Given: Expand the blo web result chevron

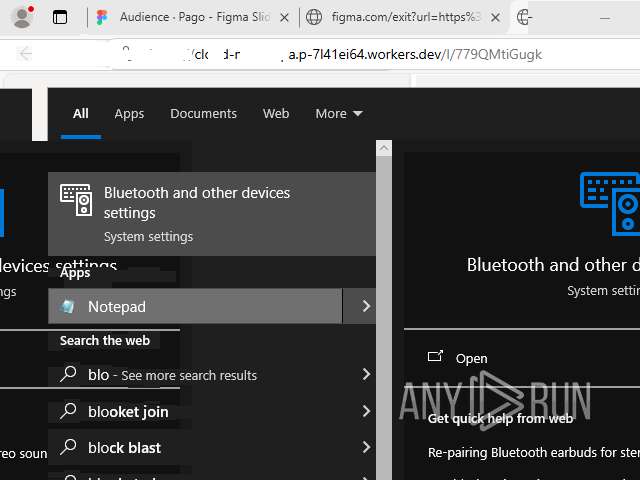Looking at the screenshot, I should coord(366,374).
